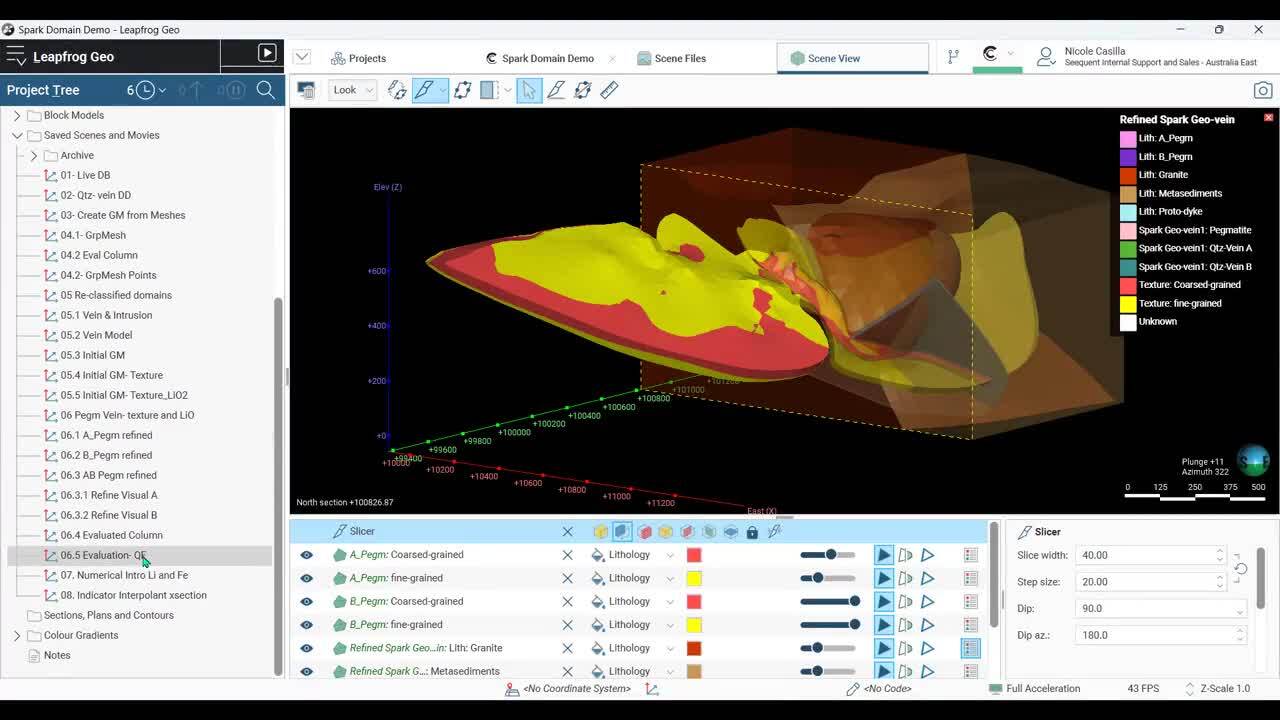The width and height of the screenshot is (1280, 720).
Task: Open the Leapfrog Geo hamburger menu
Action: (15, 56)
